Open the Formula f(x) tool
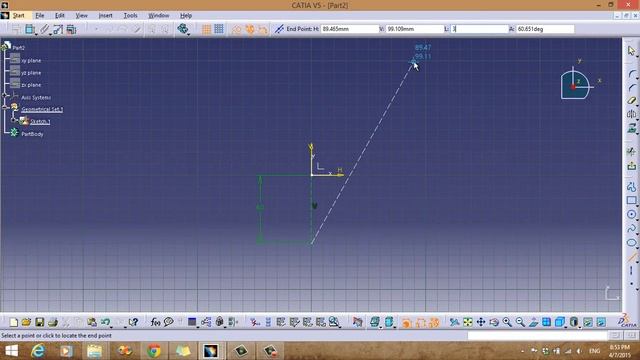Screen dimensions: 640x360 point(155,322)
